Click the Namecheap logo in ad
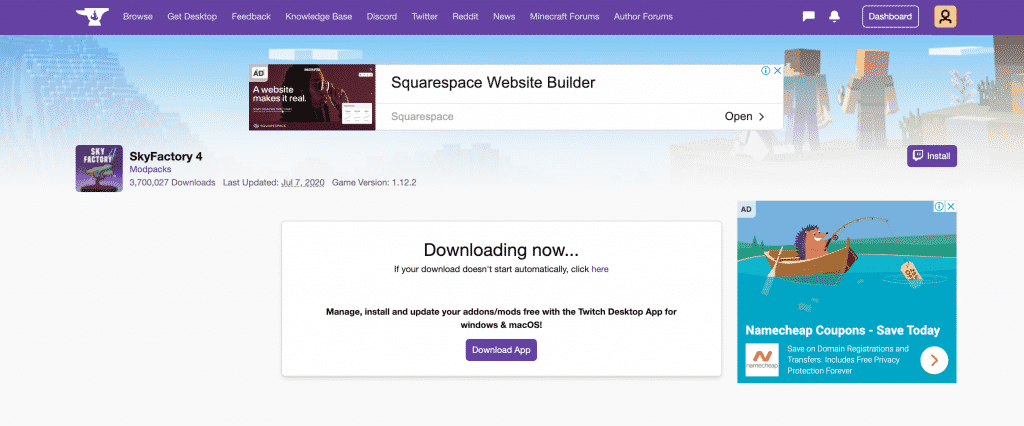The height and width of the screenshot is (426, 1024). click(761, 359)
